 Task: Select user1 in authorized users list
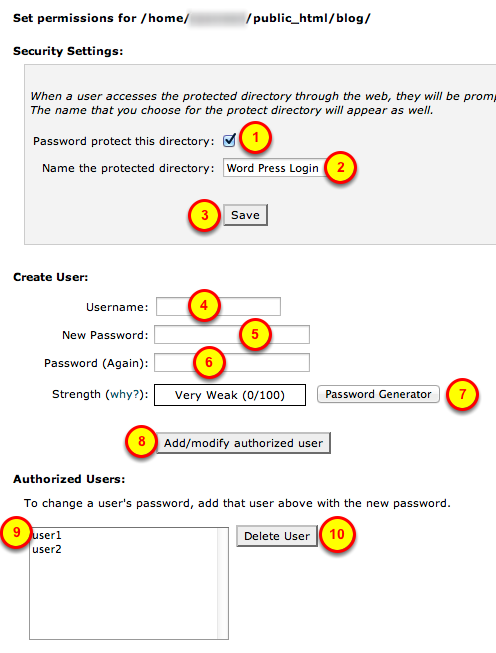coord(47,535)
